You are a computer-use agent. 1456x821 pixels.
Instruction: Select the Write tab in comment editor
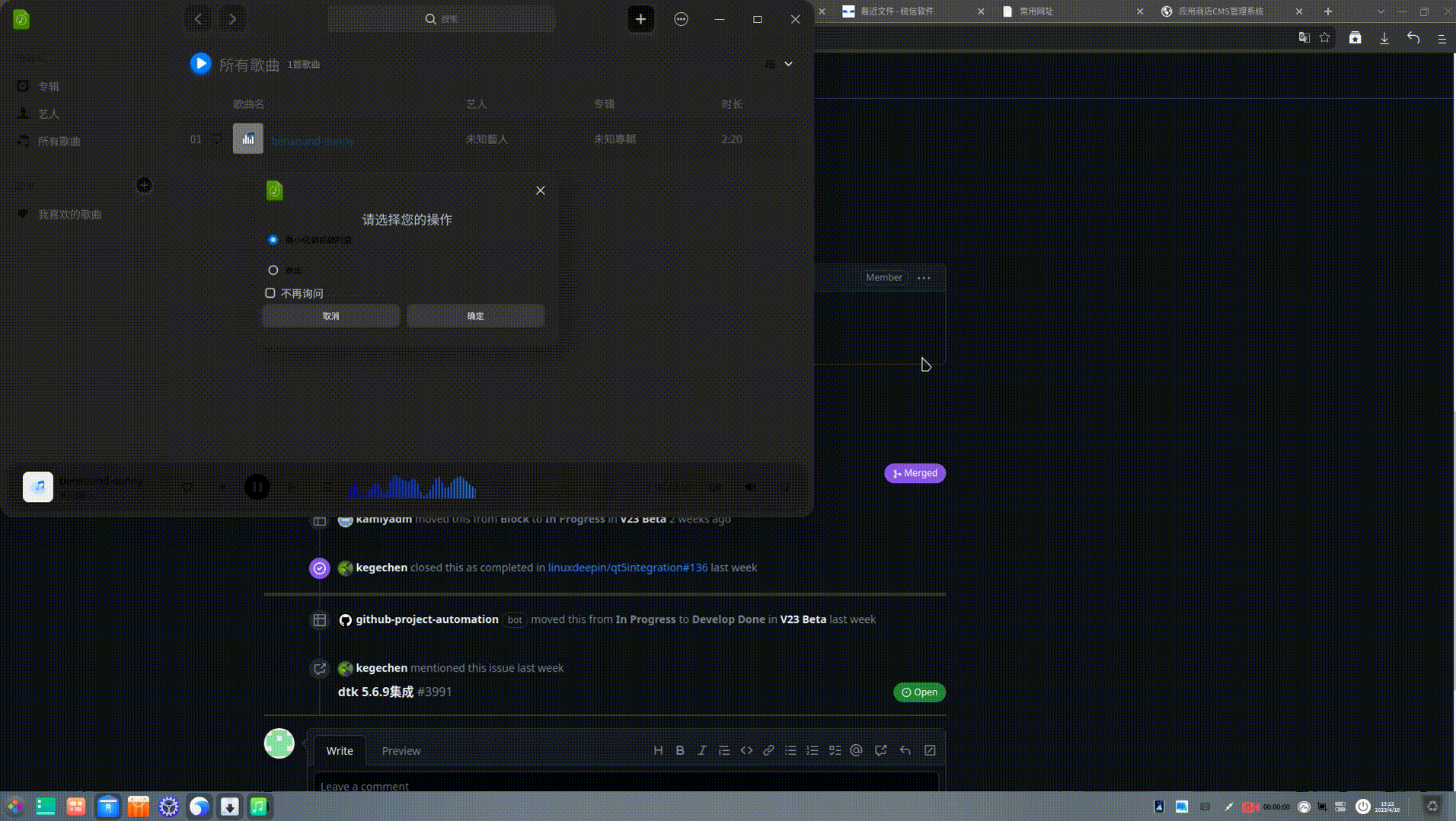[340, 751]
